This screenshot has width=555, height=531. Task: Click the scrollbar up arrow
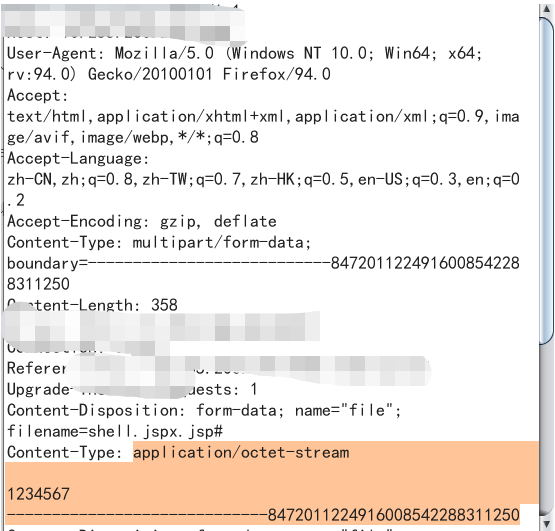tap(547, 9)
